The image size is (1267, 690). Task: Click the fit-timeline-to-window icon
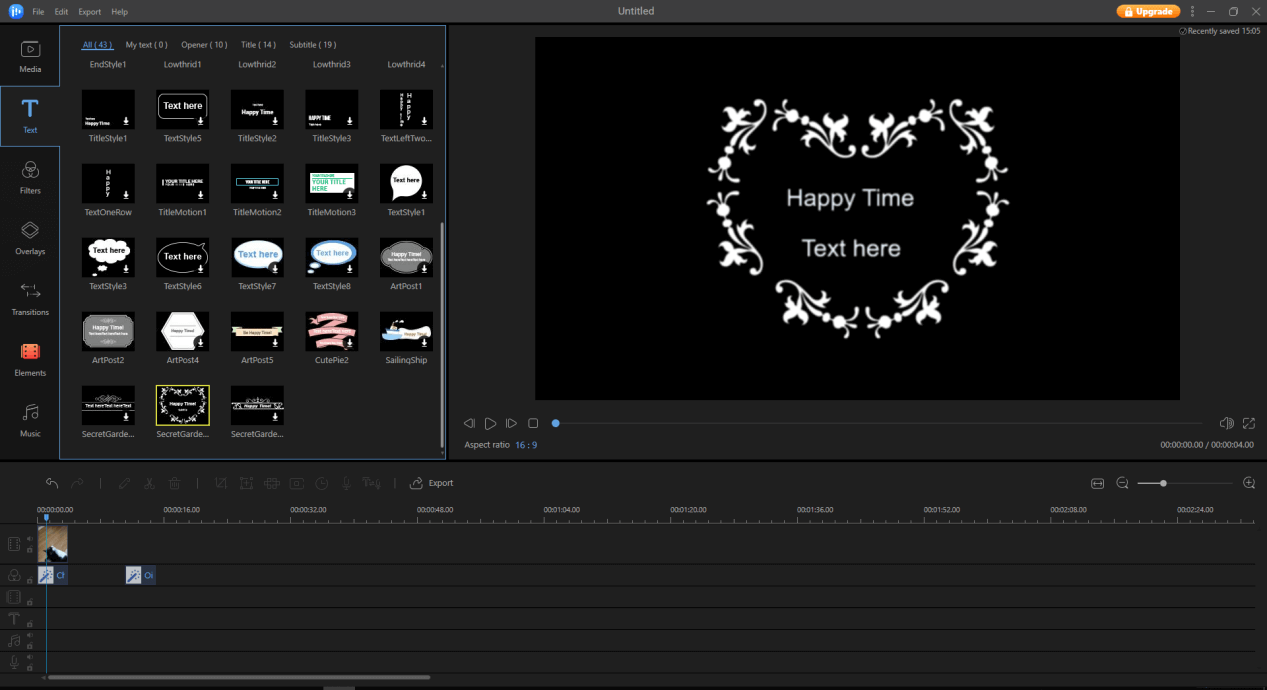pyautogui.click(x=1097, y=483)
